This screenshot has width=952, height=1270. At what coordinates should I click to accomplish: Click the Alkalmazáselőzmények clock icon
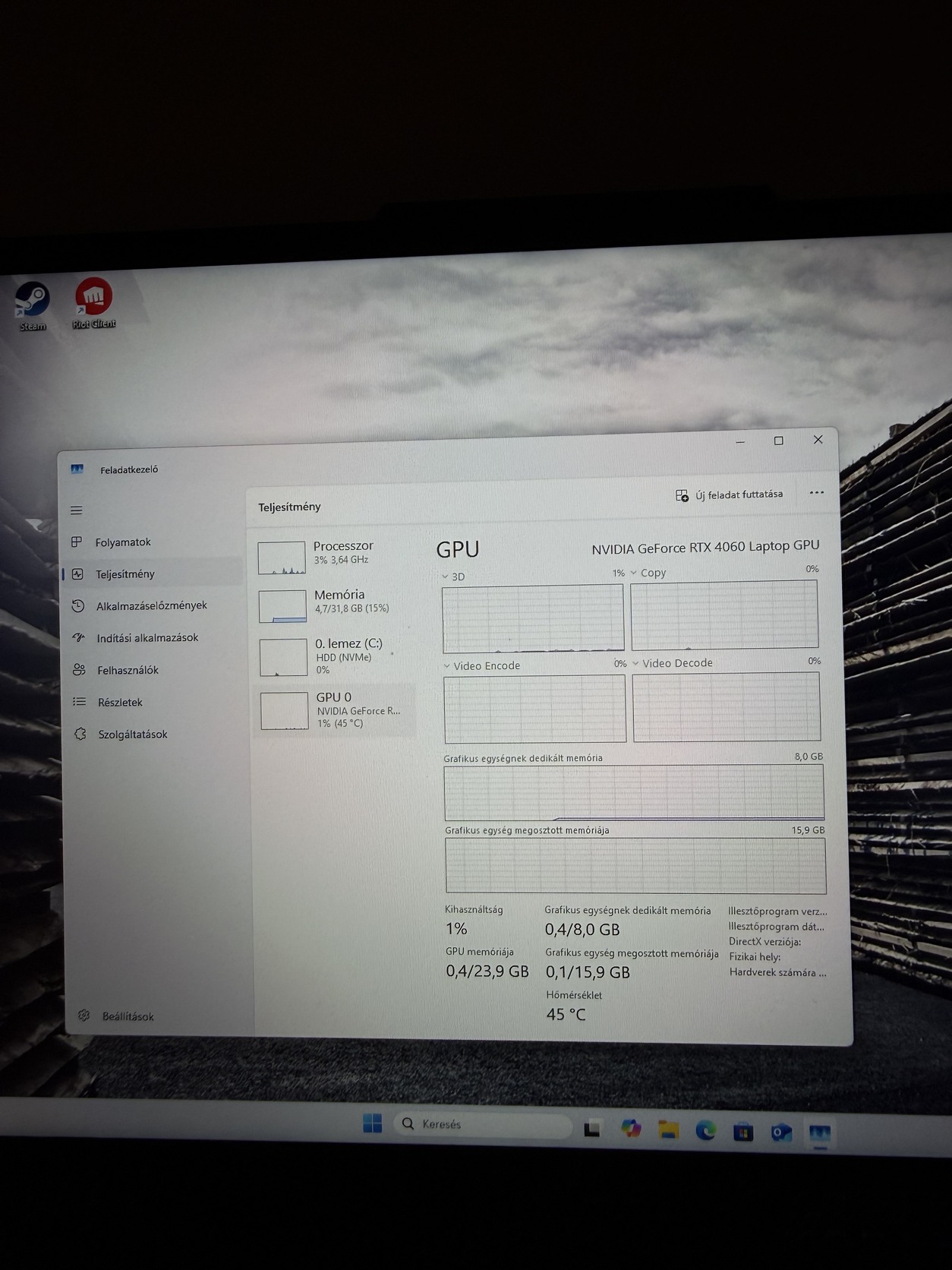point(77,605)
